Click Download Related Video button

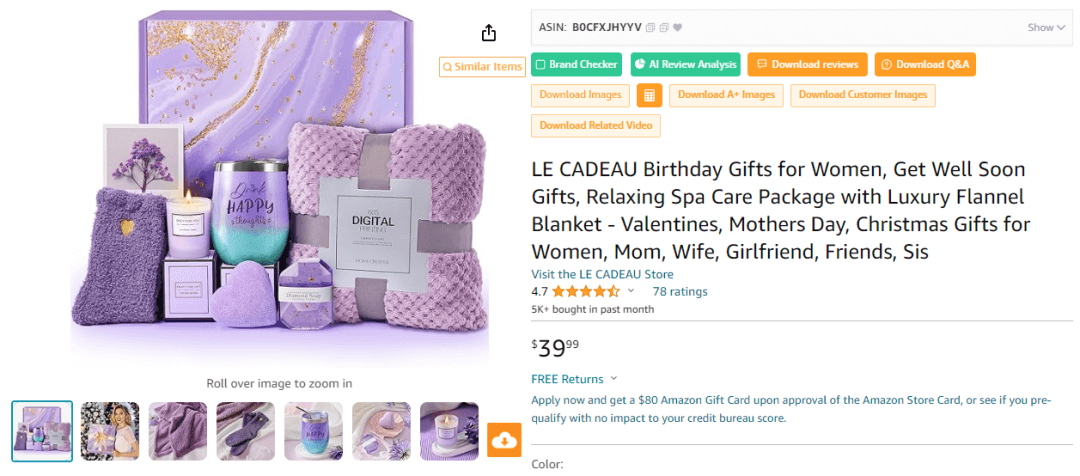click(595, 126)
